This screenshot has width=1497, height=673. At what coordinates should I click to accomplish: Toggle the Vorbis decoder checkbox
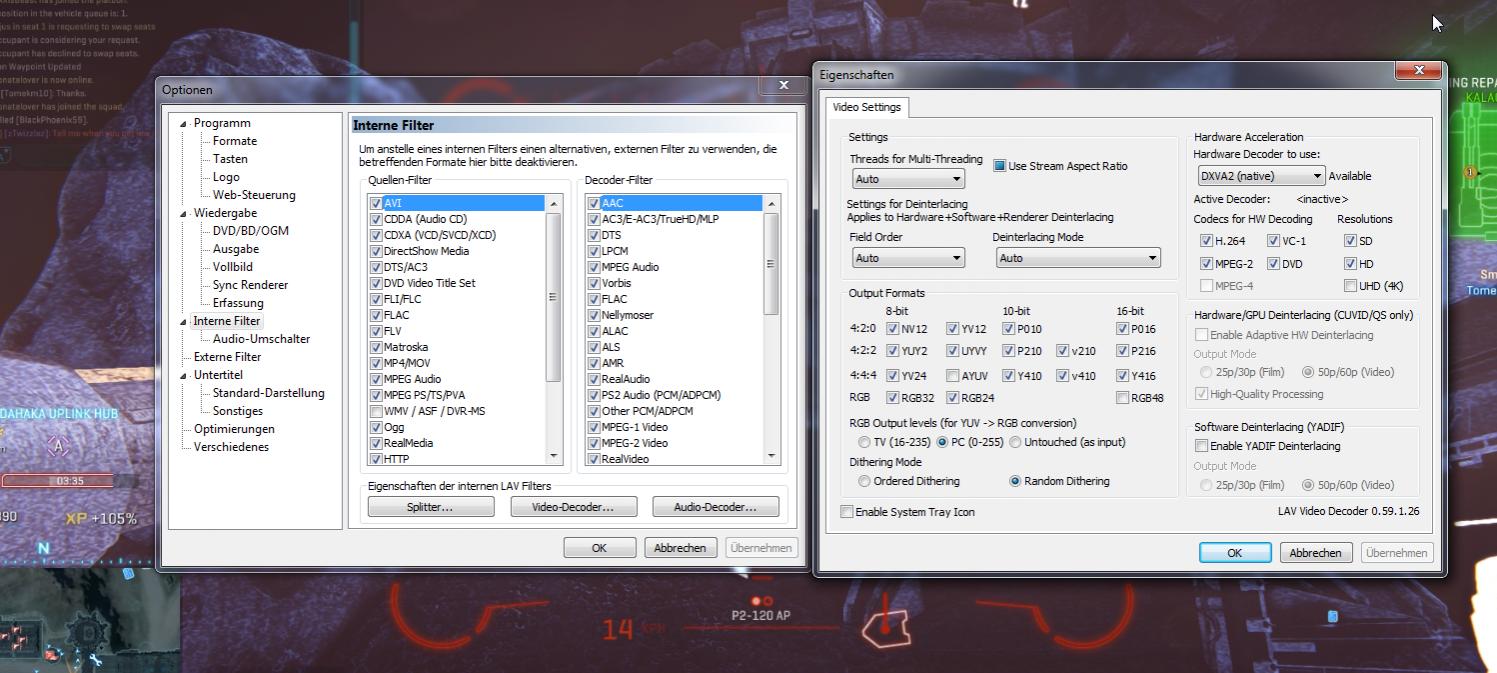594,283
